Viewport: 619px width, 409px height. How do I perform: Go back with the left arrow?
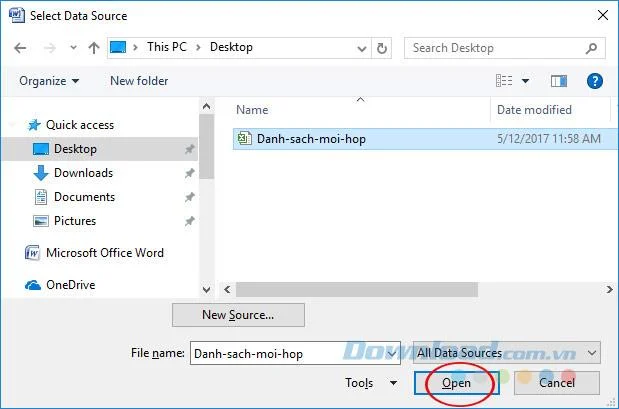pyautogui.click(x=20, y=48)
